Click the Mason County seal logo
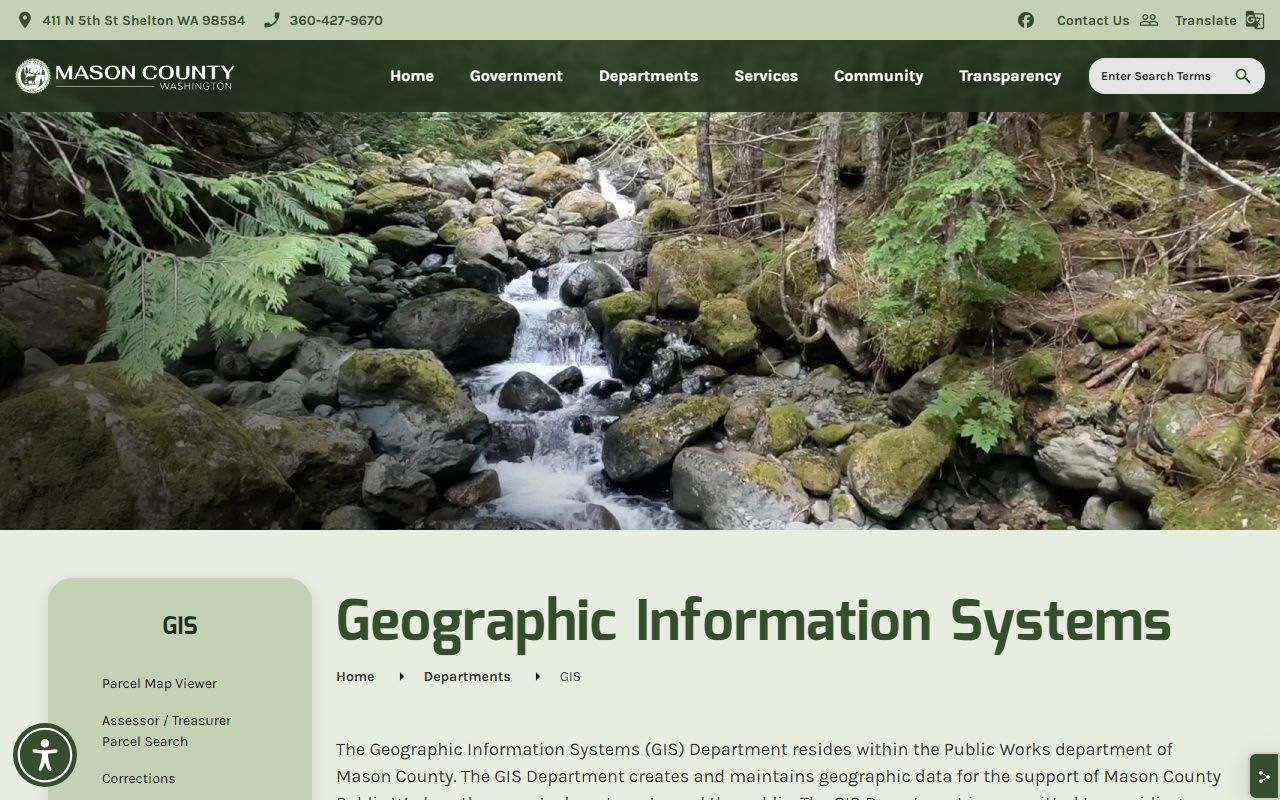 pos(33,76)
